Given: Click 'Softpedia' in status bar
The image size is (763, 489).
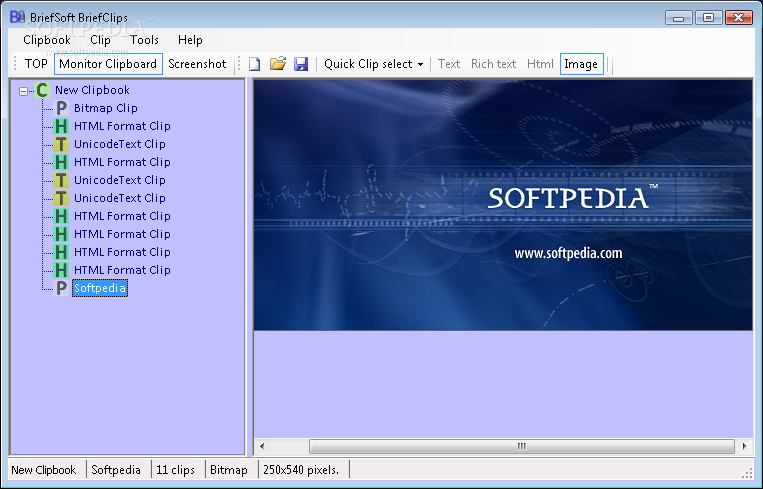Looking at the screenshot, I should (116, 470).
